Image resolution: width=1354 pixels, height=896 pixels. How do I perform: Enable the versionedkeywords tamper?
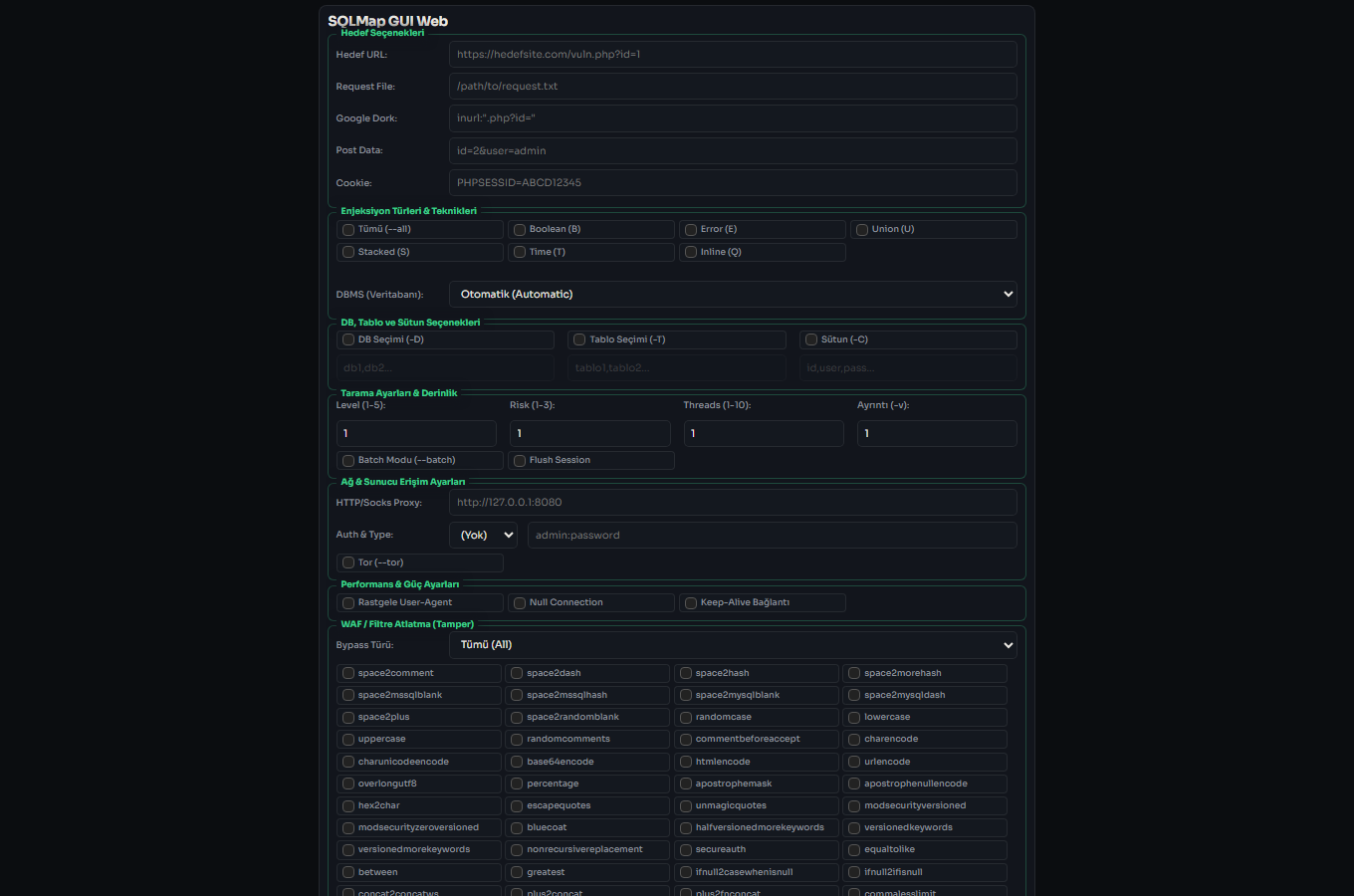tap(854, 828)
